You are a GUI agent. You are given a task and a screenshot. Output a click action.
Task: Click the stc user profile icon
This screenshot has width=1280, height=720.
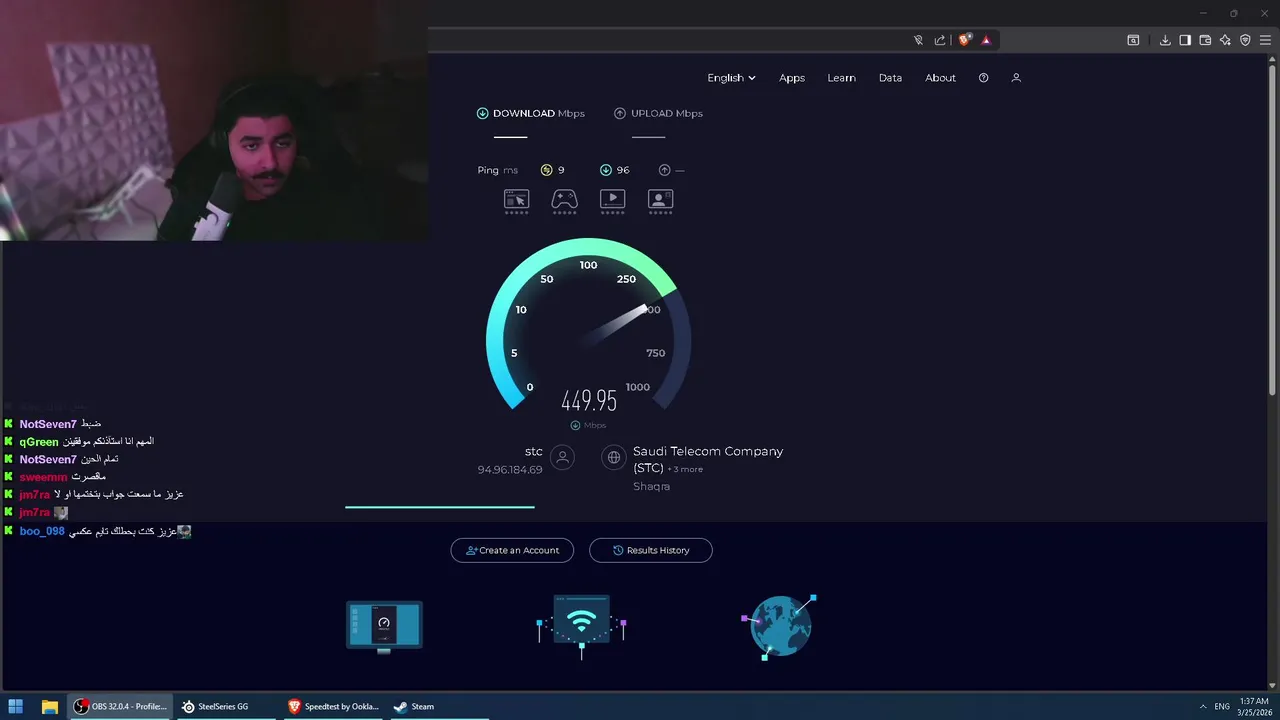(563, 458)
